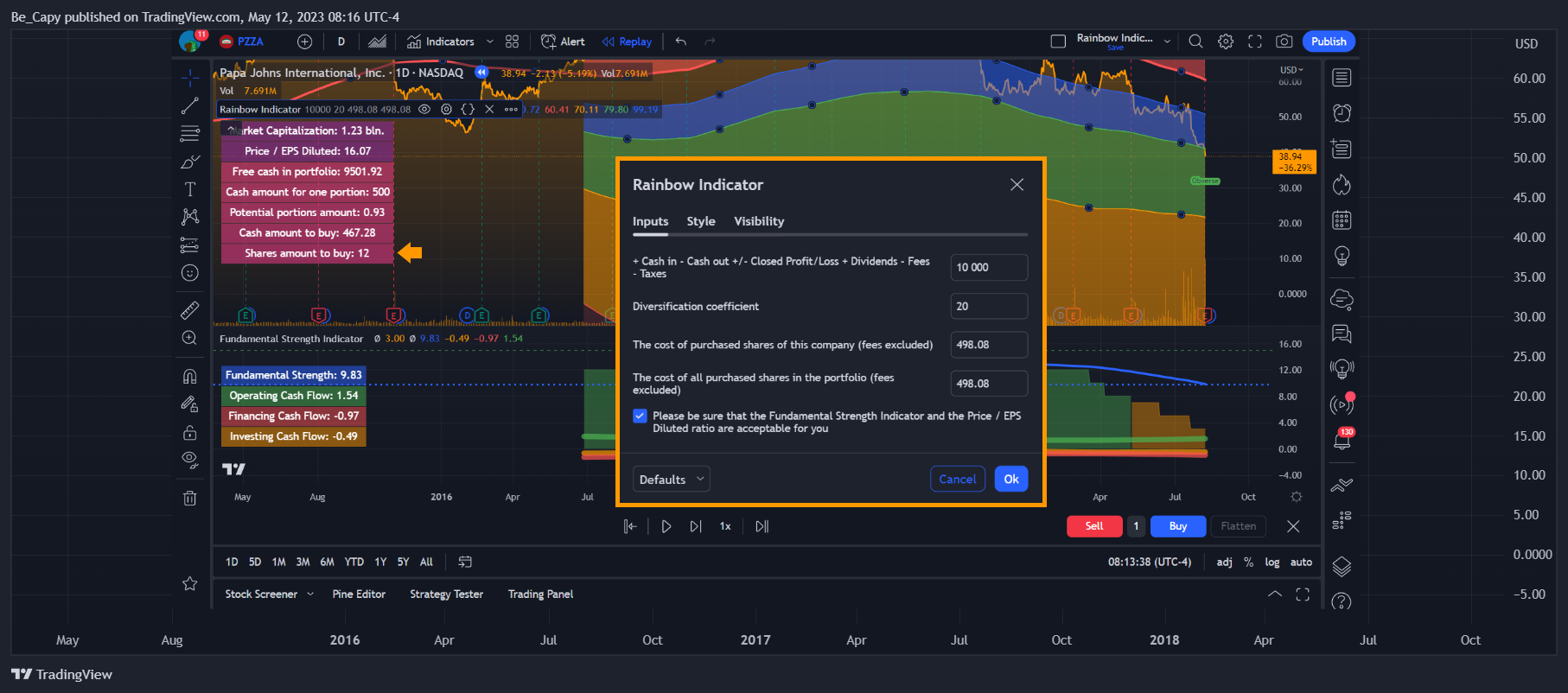This screenshot has width=1568, height=693.
Task: Toggle the layout name checkbox square
Action: coord(1058,41)
